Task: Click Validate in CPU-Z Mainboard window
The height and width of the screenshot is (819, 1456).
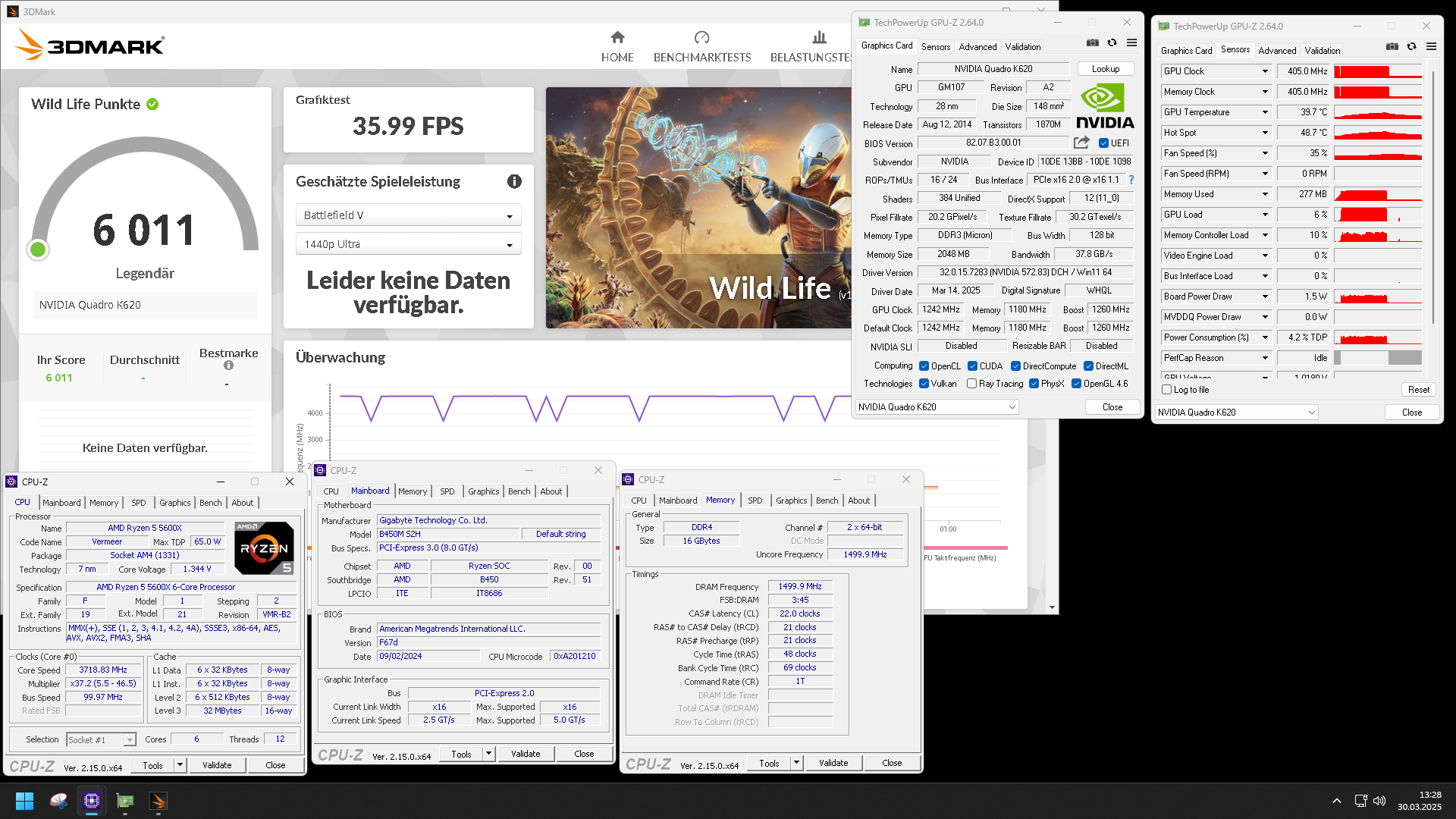Action: pyautogui.click(x=526, y=754)
